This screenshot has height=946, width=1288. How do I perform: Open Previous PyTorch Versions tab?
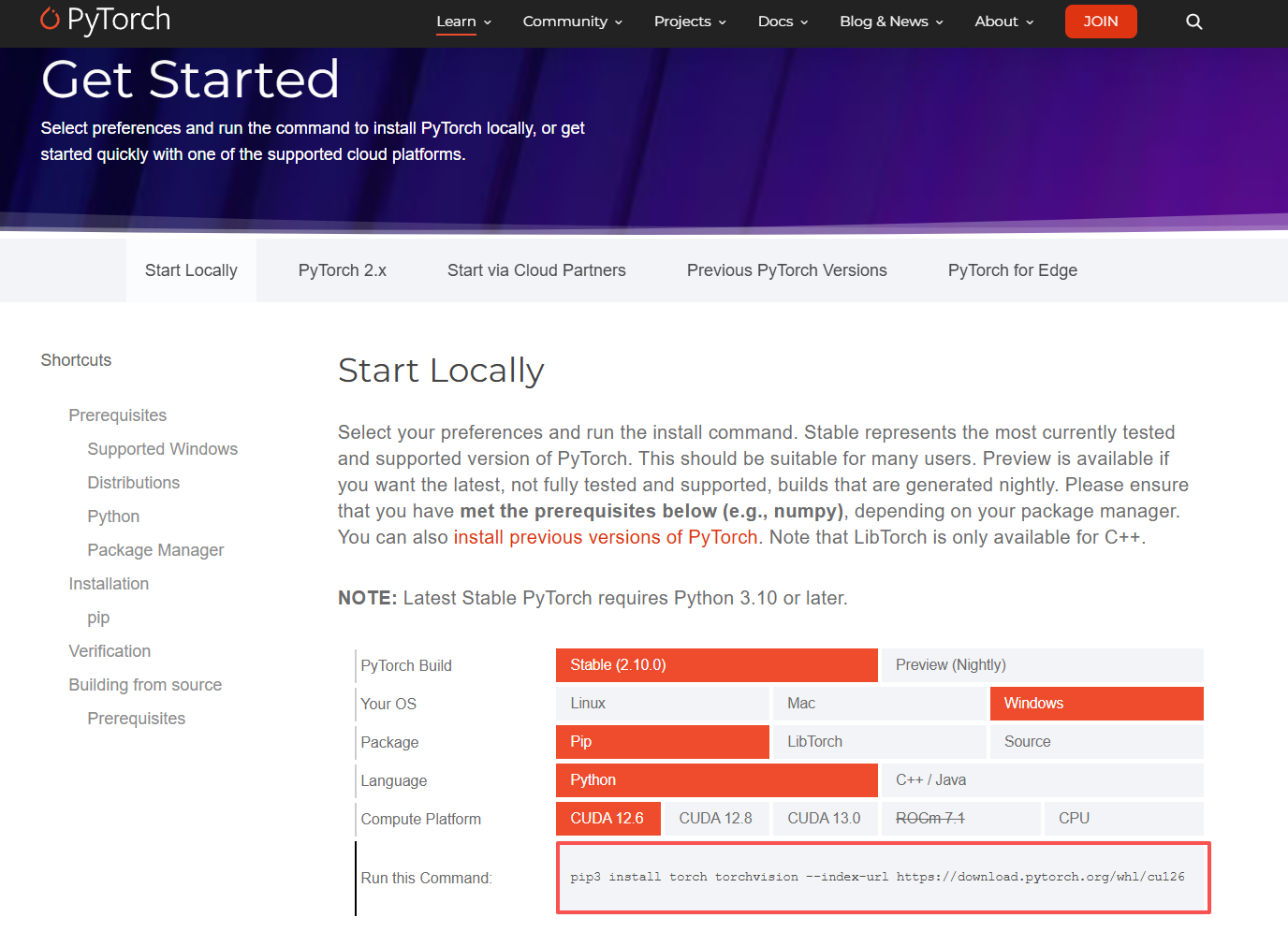pos(787,270)
